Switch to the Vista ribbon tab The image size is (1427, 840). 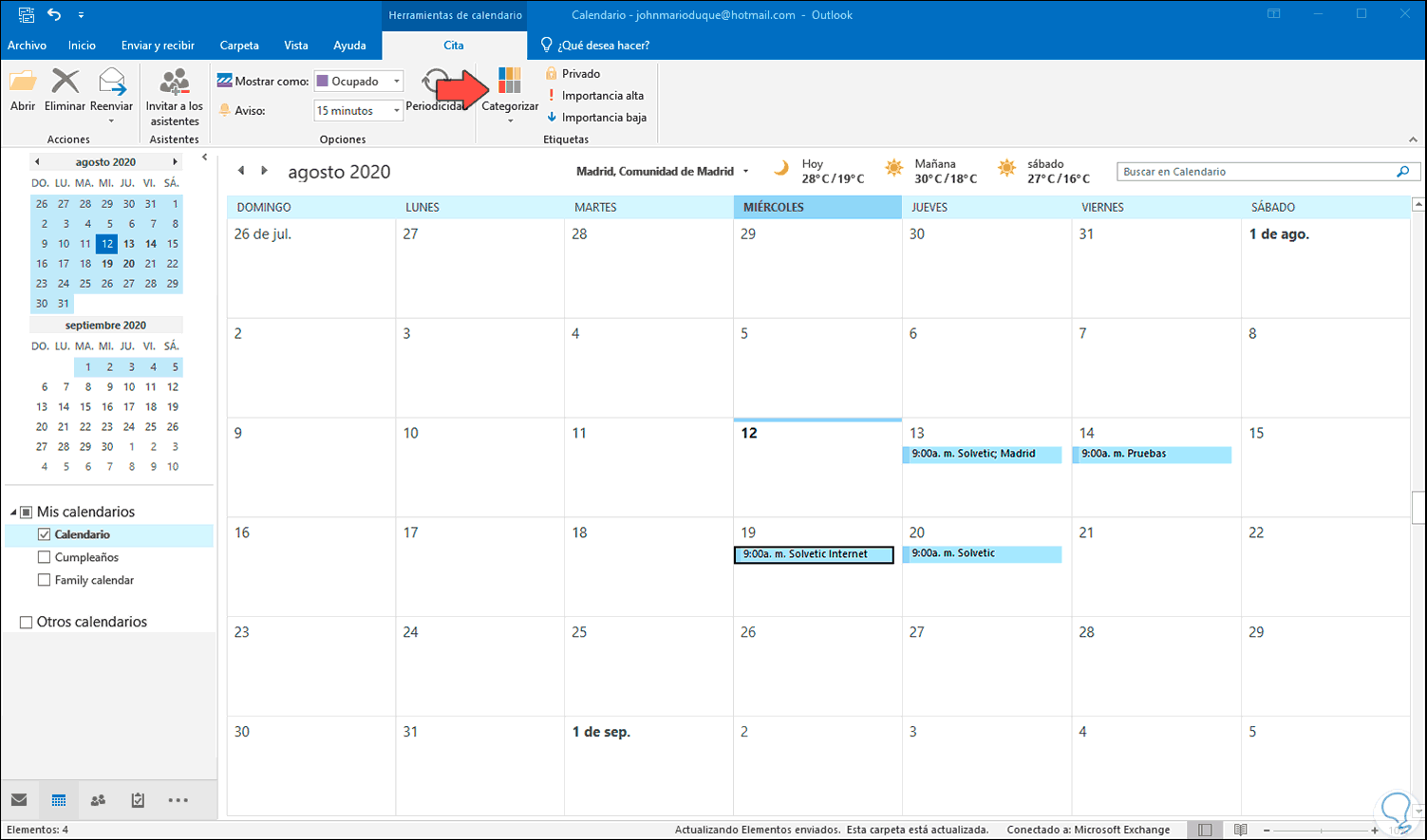(296, 46)
